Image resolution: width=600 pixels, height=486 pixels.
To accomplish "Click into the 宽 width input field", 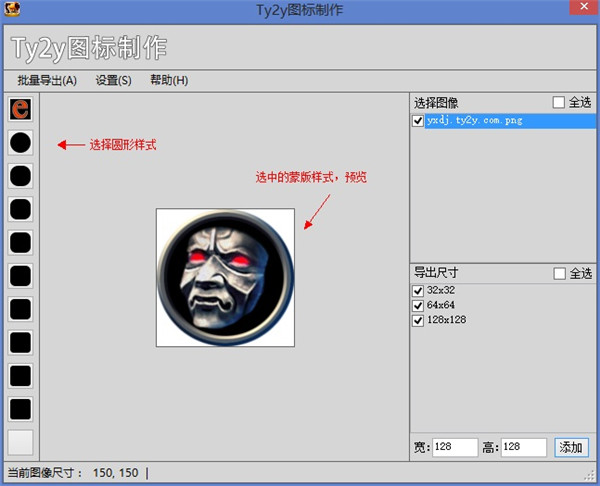I will (x=455, y=447).
